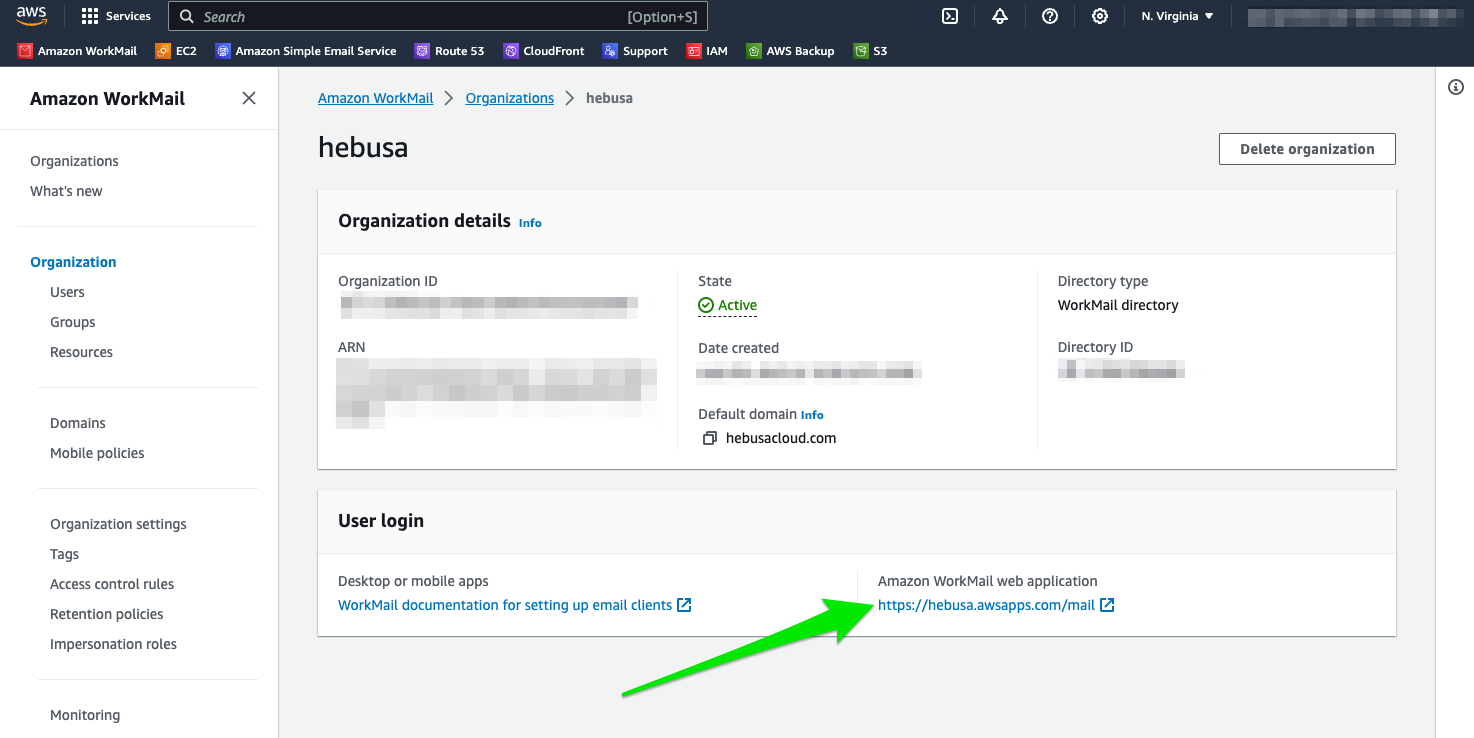Close the Amazon WorkMail side navigation
Viewport: 1474px width, 738px height.
[249, 98]
